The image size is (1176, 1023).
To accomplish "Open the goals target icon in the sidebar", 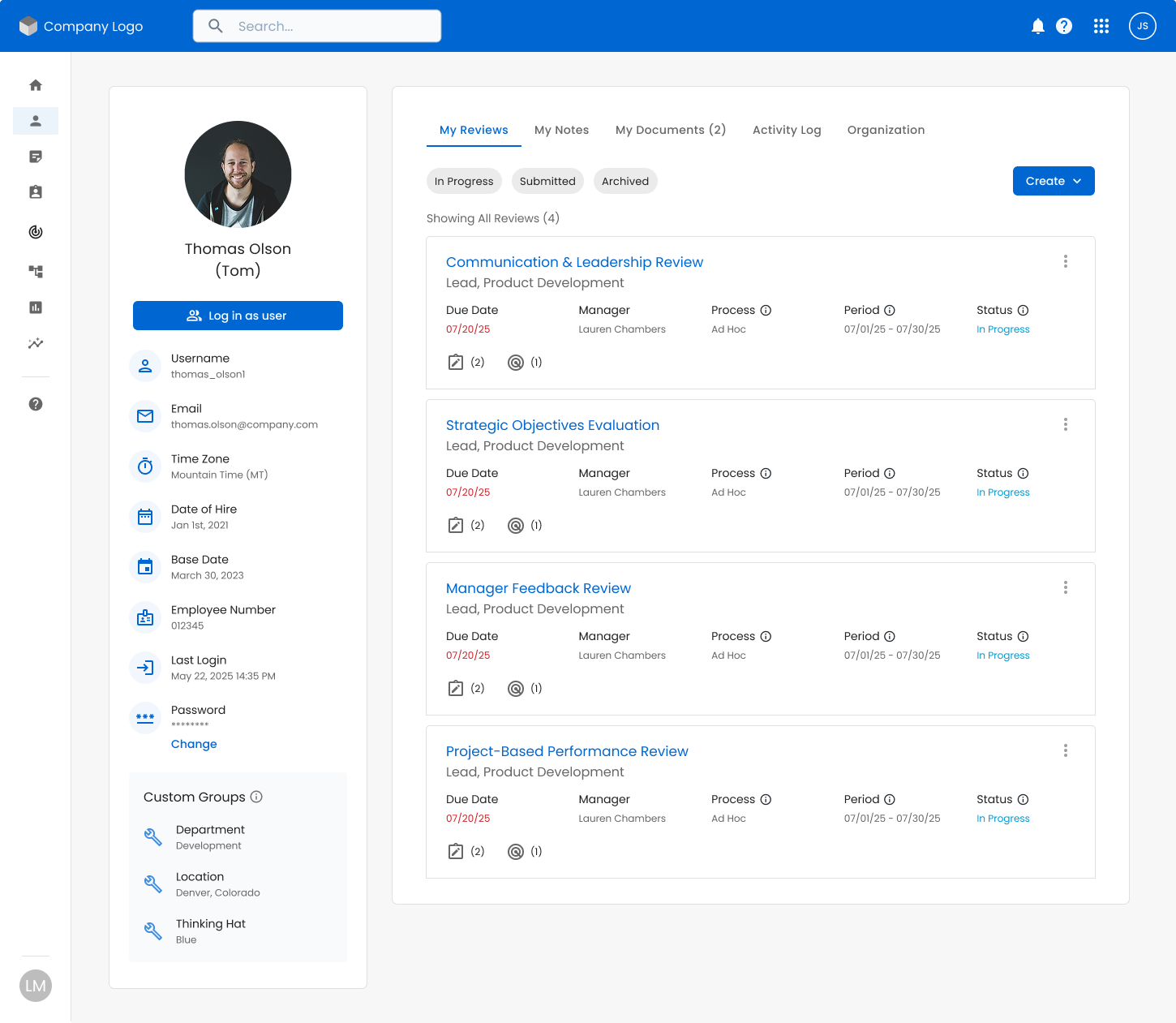I will coord(36,232).
